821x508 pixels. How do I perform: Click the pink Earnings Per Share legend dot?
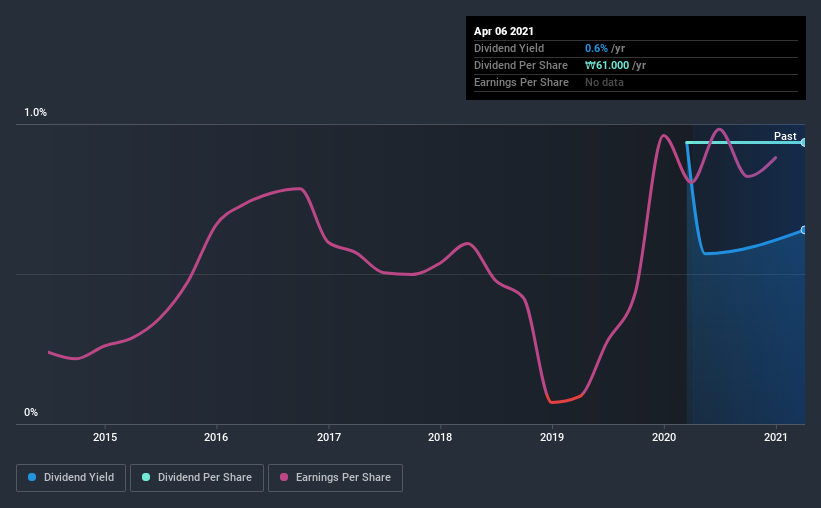click(284, 477)
